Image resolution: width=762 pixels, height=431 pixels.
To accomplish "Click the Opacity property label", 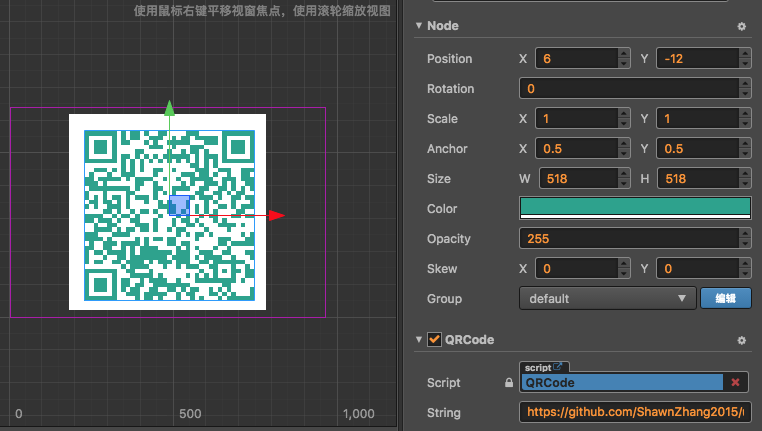I will (449, 239).
